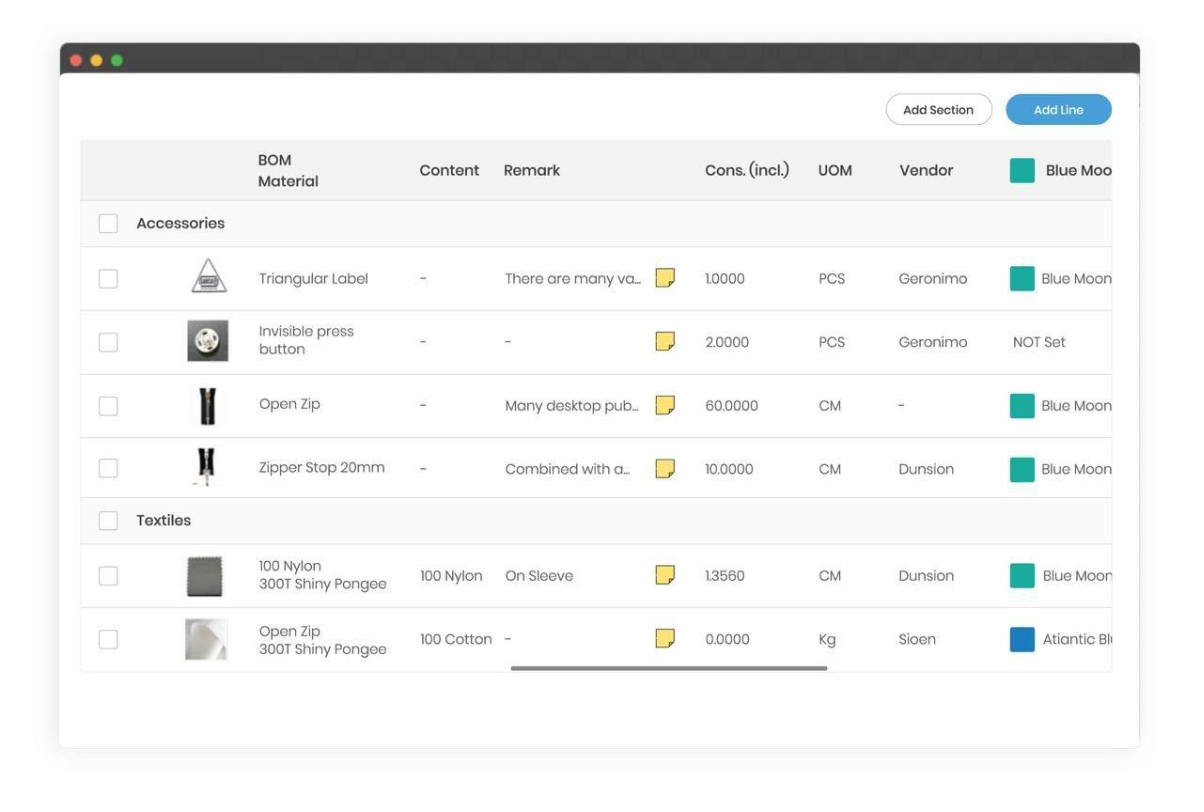Tick the Zipper Stop 20mm row checkbox
Image resolution: width=1204 pixels, height=812 pixels.
[108, 469]
